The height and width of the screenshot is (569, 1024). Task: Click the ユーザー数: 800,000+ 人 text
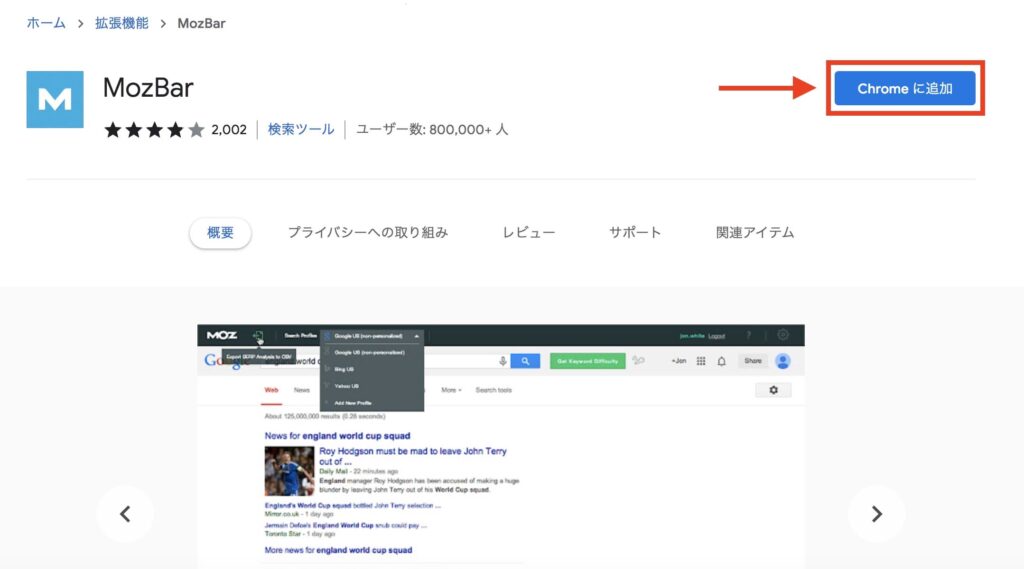[x=432, y=129]
